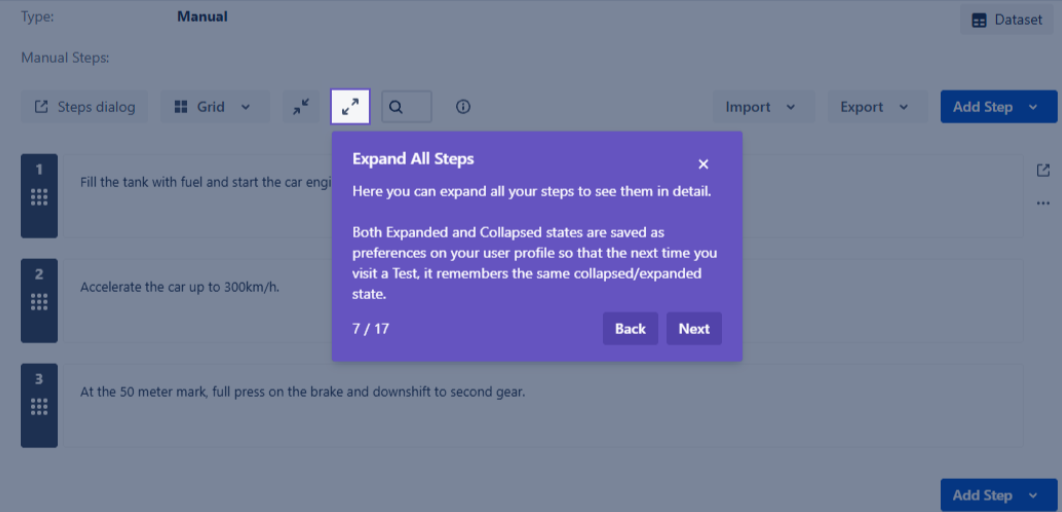Click the Collapse All Steps icon
Image resolution: width=1062 pixels, height=512 pixels.
[x=301, y=107]
